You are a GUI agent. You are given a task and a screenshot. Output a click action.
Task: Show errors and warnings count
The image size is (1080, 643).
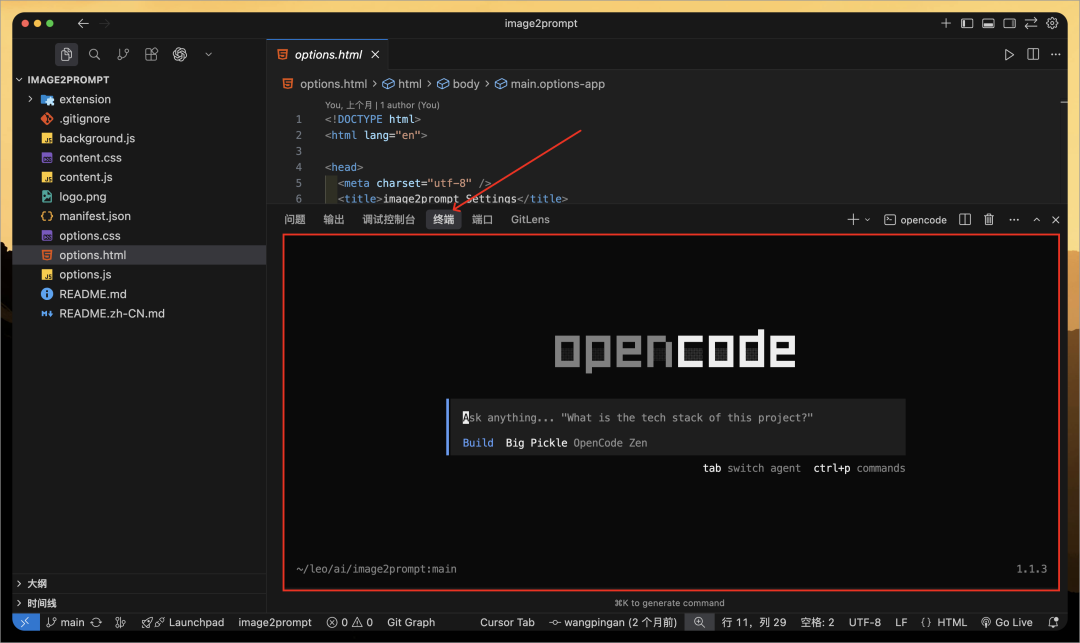(x=350, y=622)
